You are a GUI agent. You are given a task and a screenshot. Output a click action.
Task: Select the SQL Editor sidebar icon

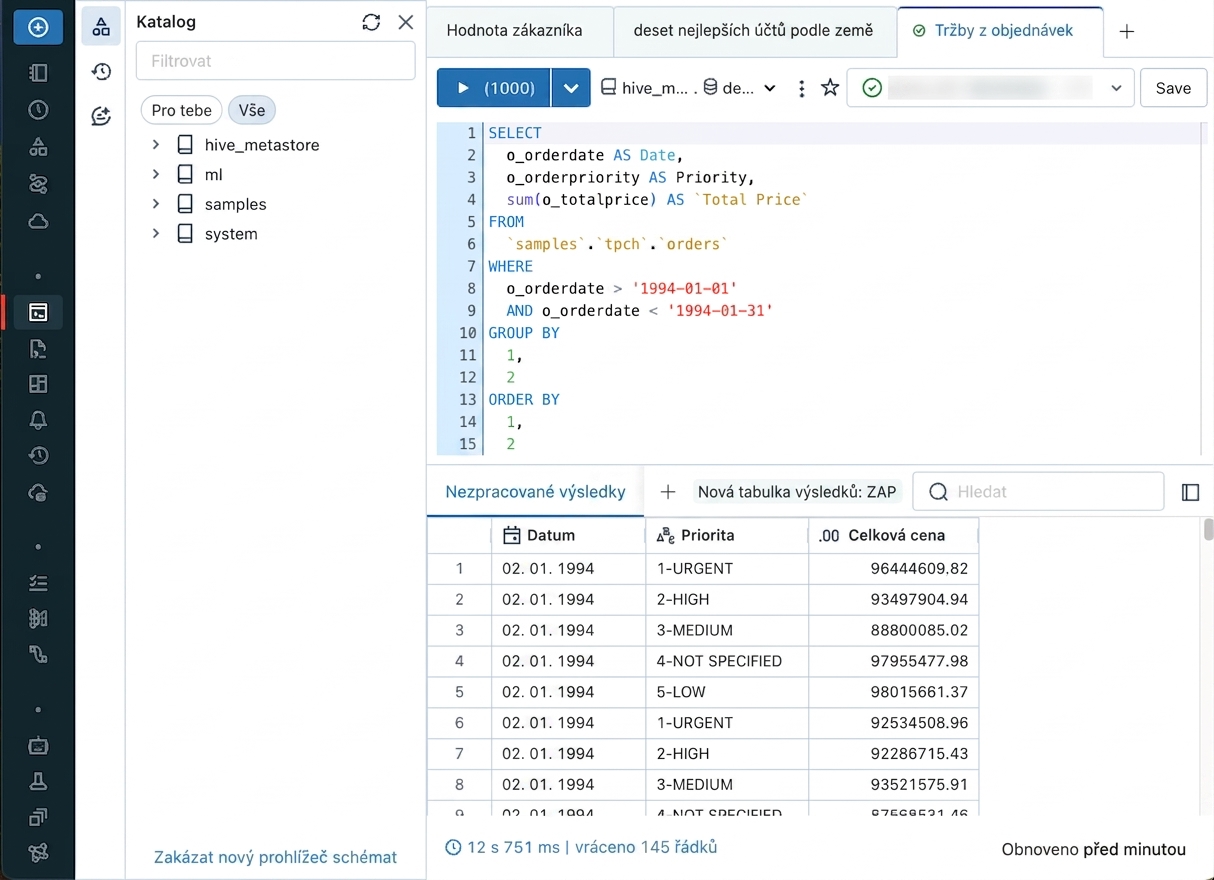(x=38, y=312)
